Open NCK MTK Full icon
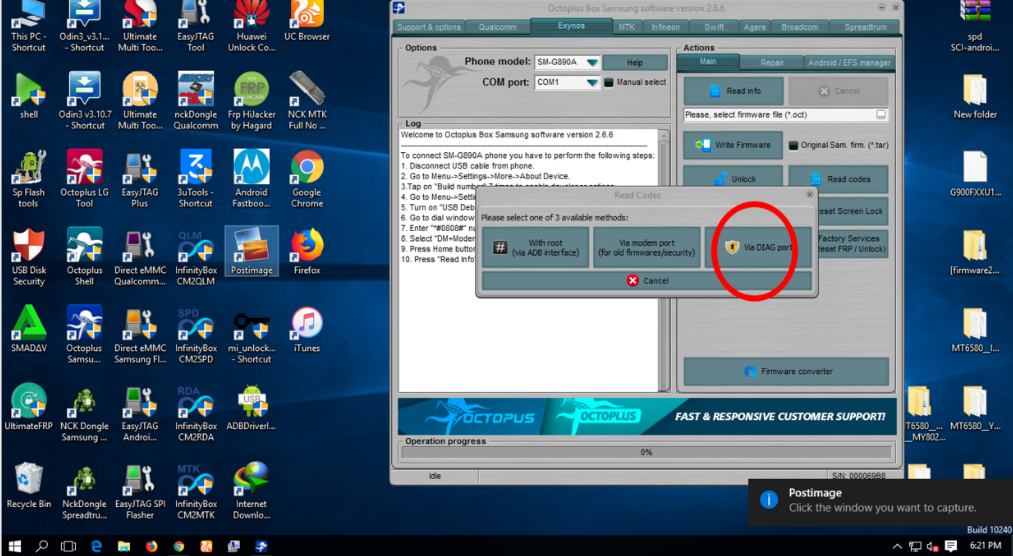The width and height of the screenshot is (1013, 556). (307, 100)
